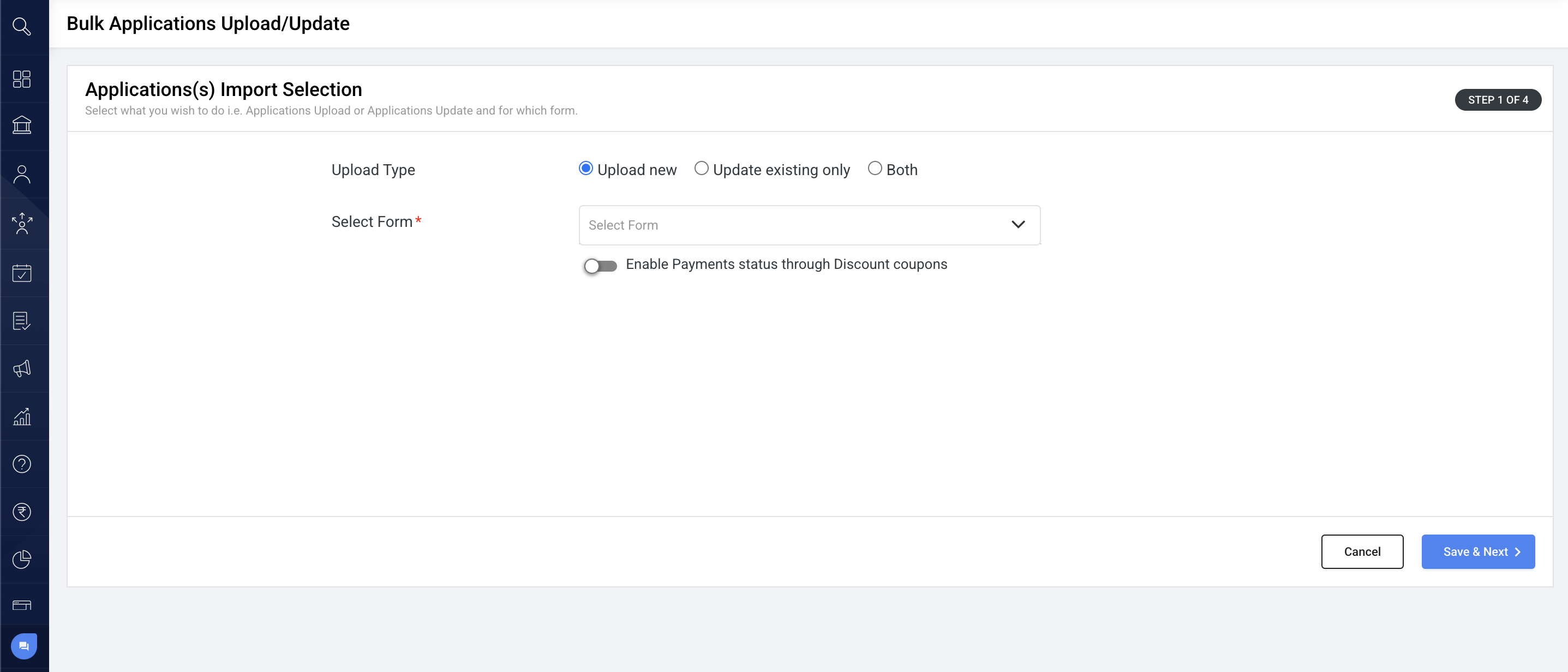Open the dashboard grid icon
This screenshot has width=1568, height=672.
22,79
